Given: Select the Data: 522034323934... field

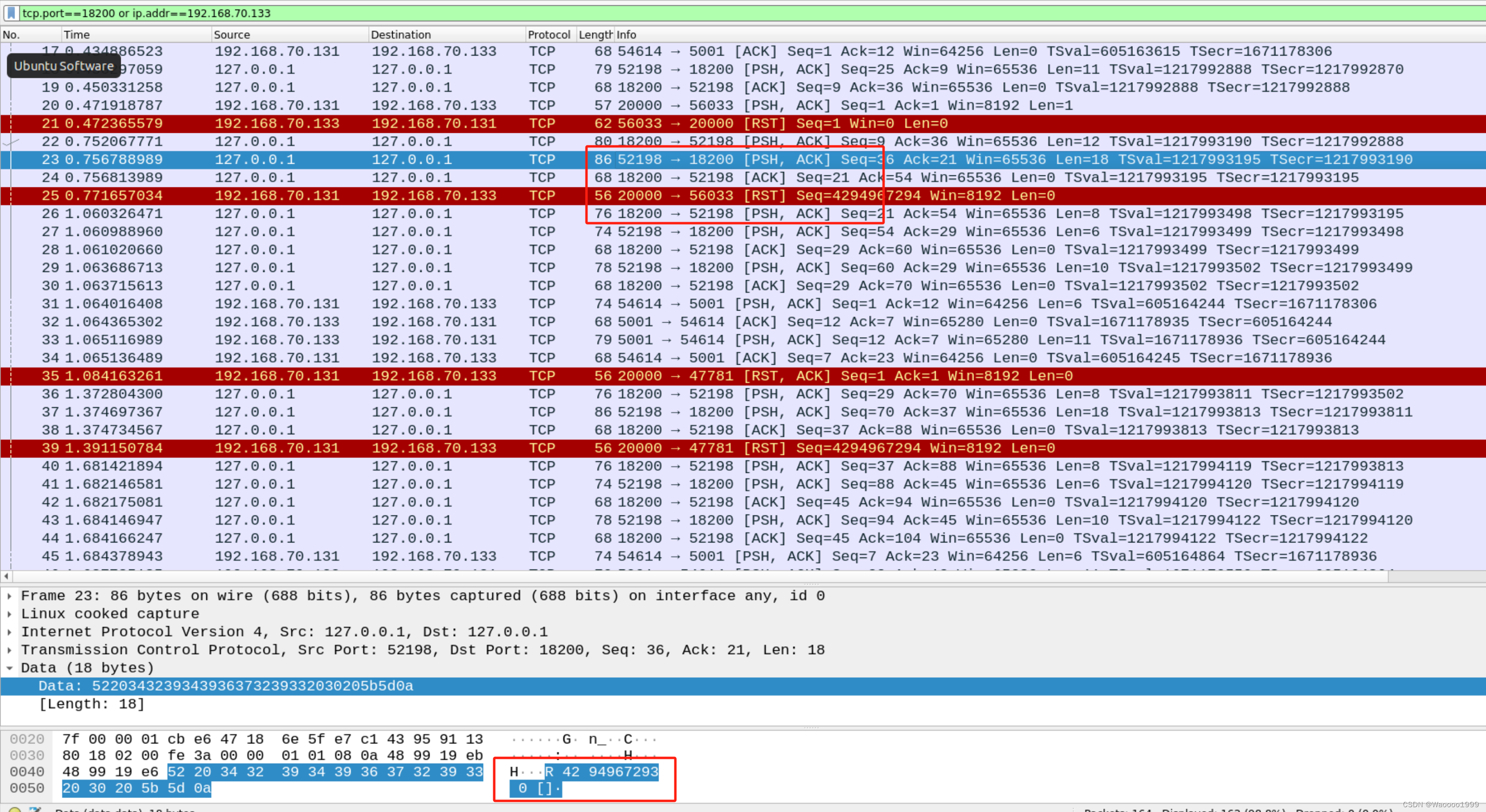Looking at the screenshot, I should click(x=743, y=686).
